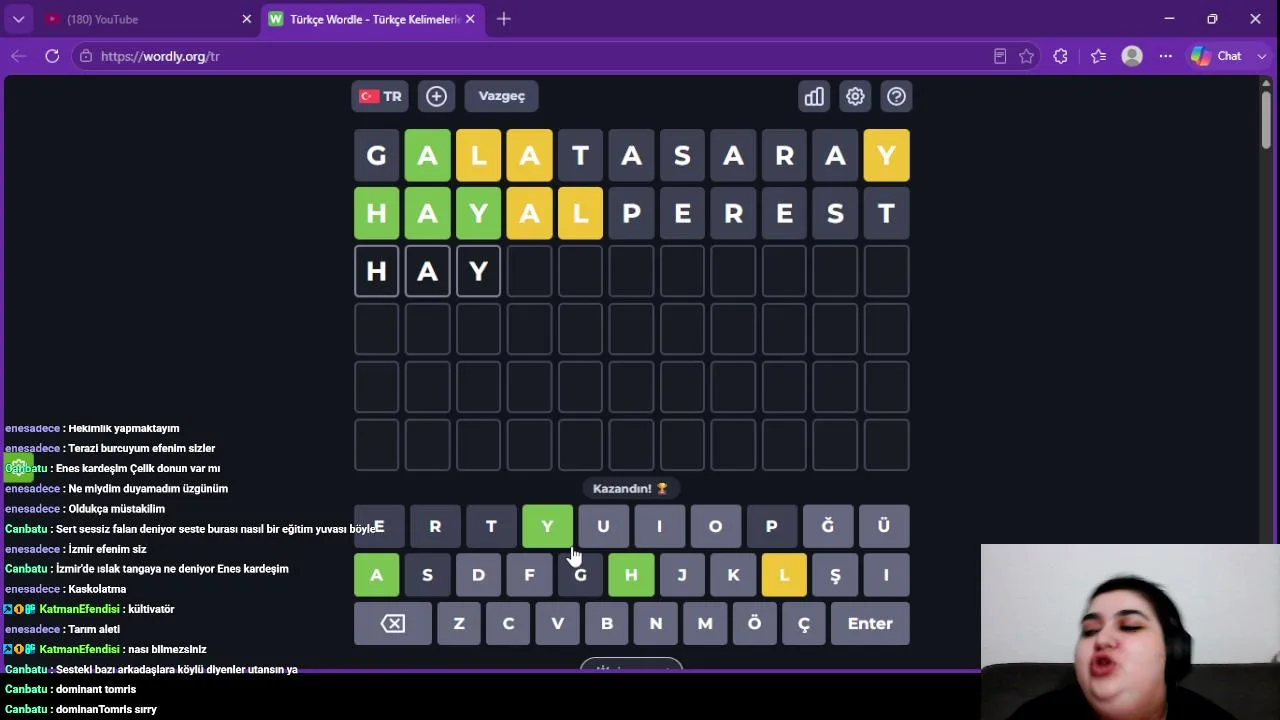The height and width of the screenshot is (720, 1280).
Task: Tap the F key on game keyboard
Action: pos(529,575)
